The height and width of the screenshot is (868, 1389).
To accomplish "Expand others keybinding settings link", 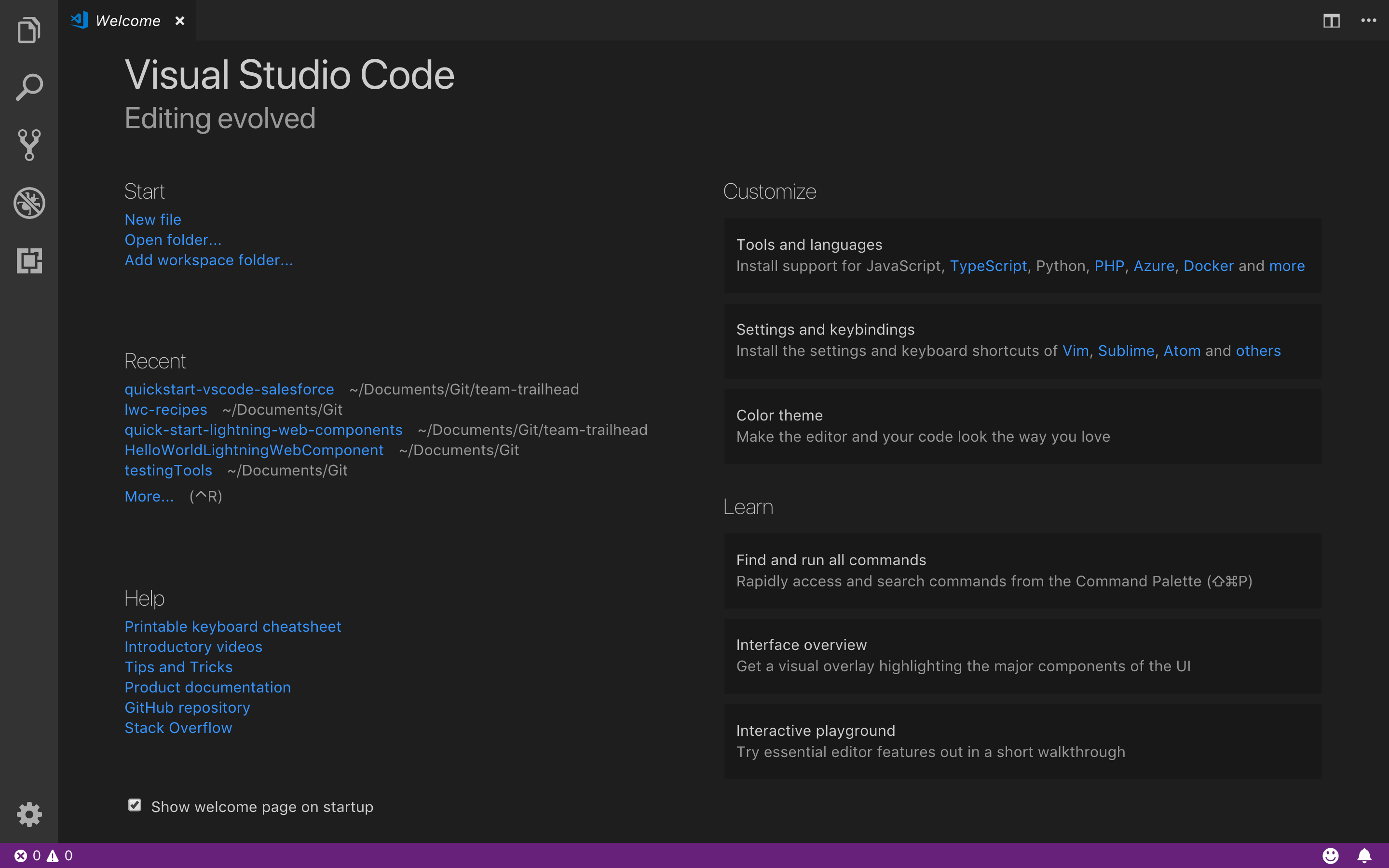I will 1258,350.
